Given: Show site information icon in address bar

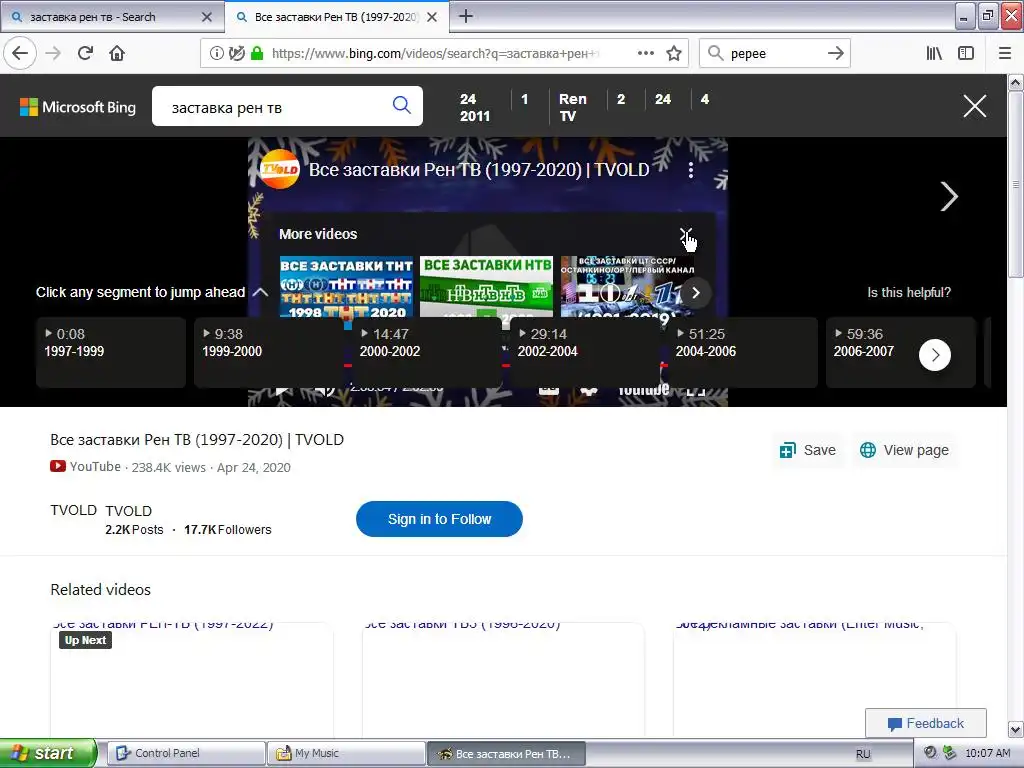Looking at the screenshot, I should point(216,54).
